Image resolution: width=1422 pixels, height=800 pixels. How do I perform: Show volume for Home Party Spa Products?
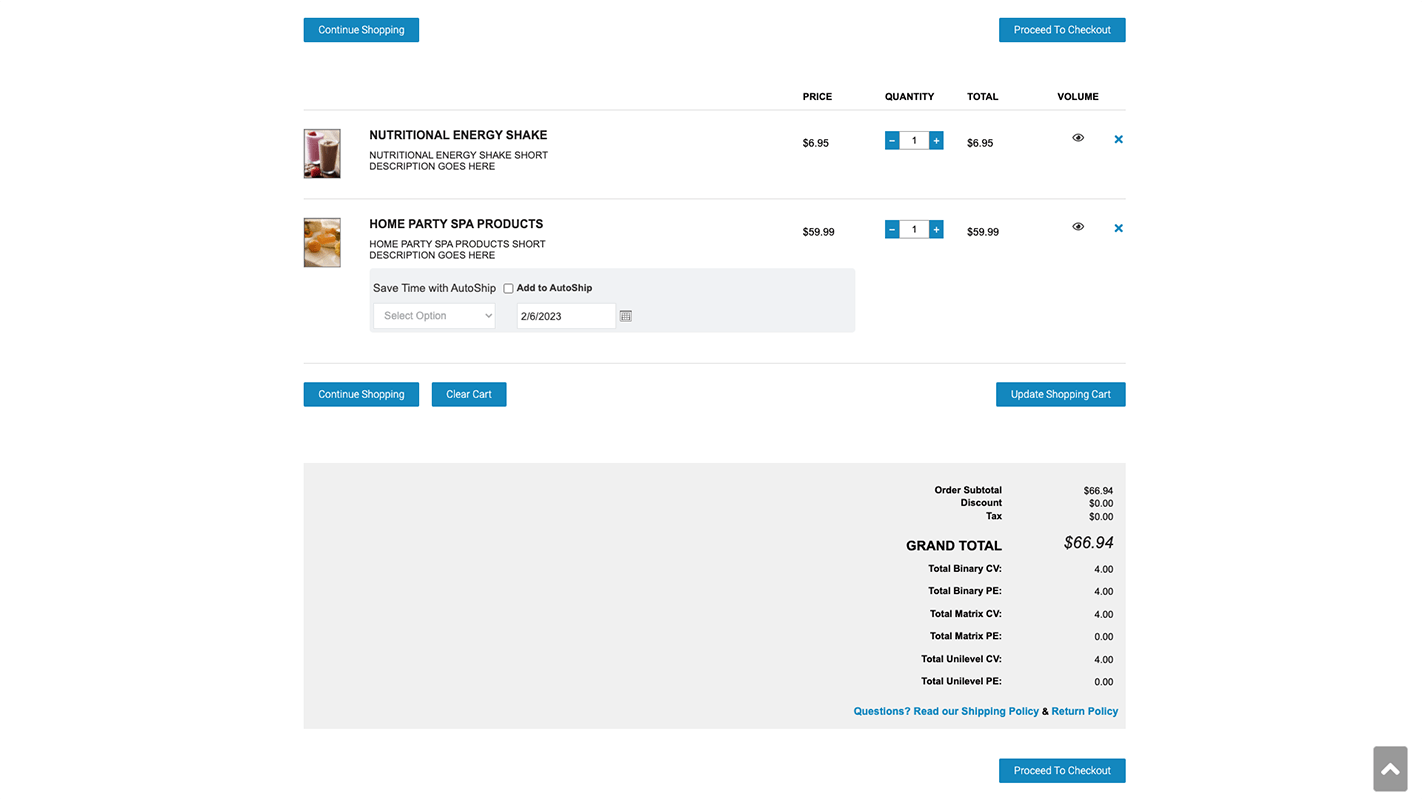click(x=1078, y=227)
